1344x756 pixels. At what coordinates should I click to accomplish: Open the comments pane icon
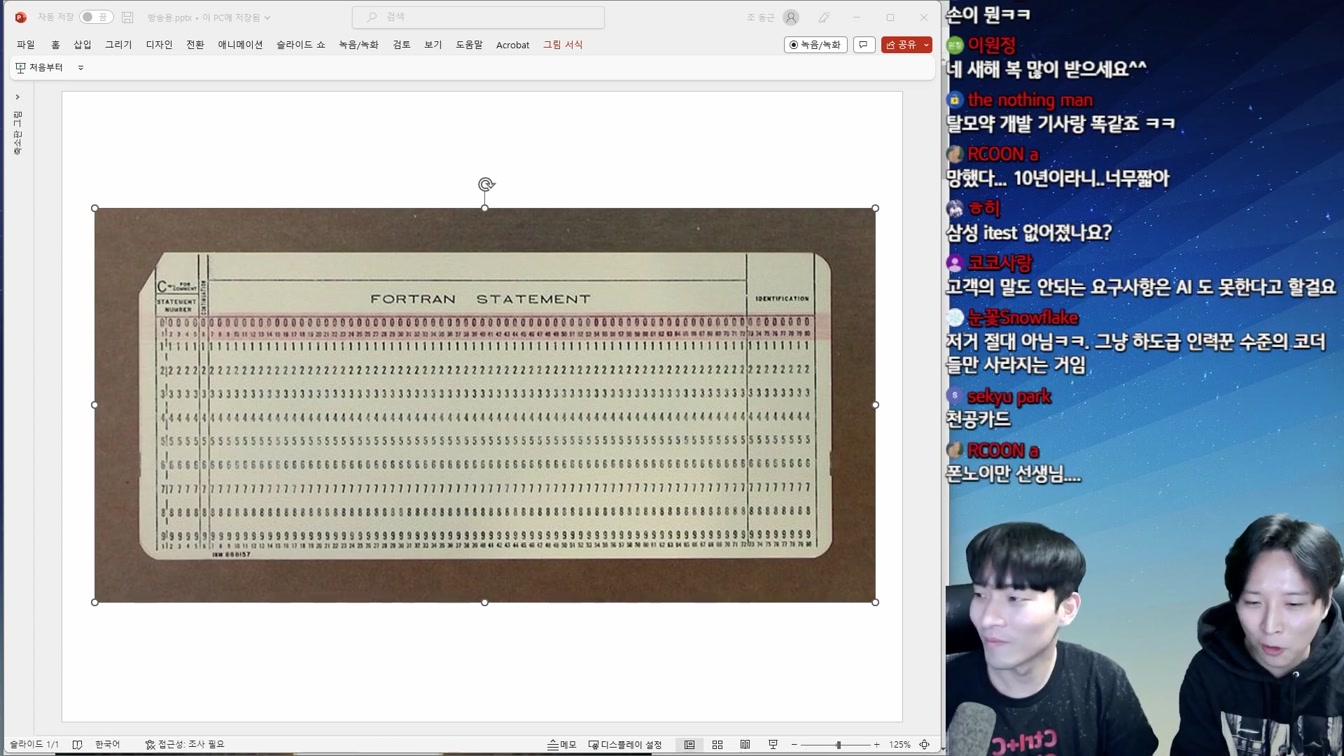864,45
